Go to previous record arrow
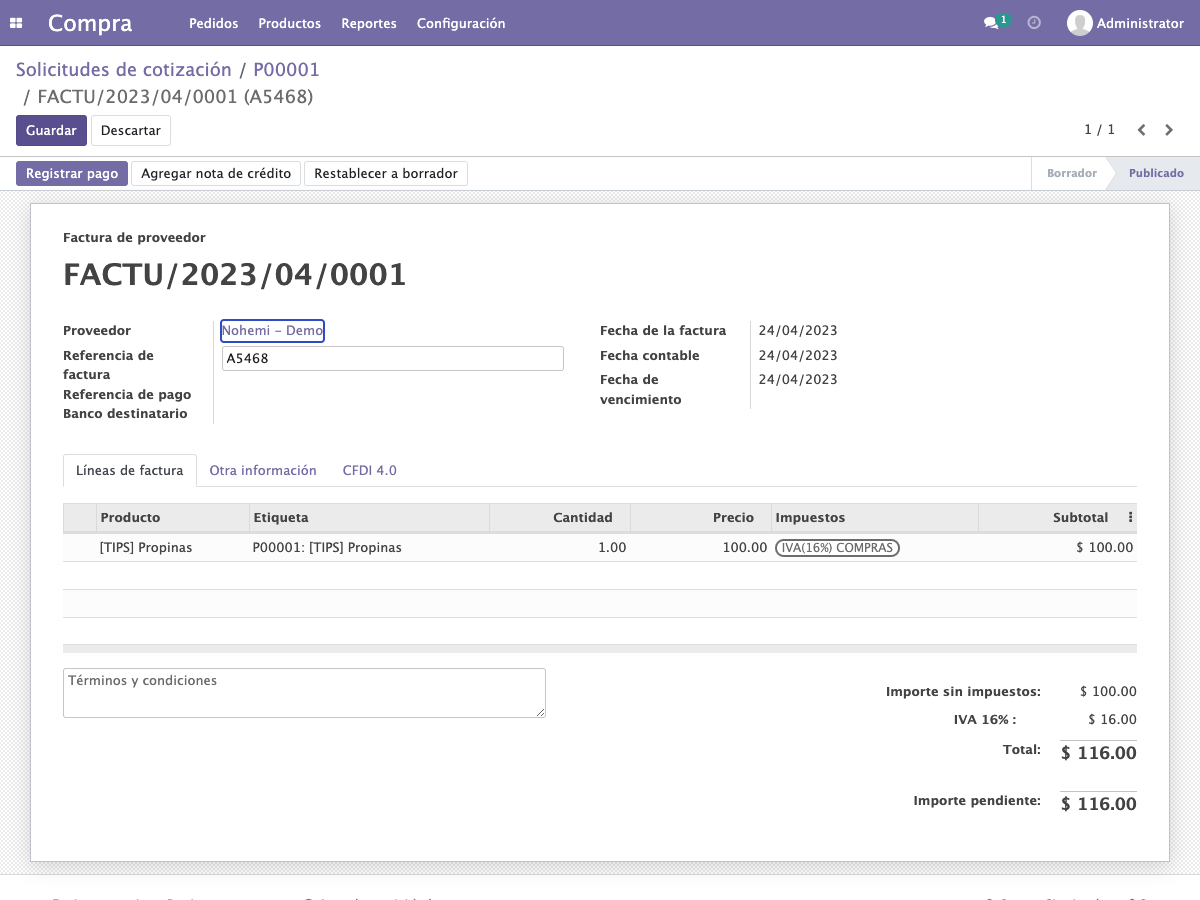1200x900 pixels. click(x=1141, y=130)
